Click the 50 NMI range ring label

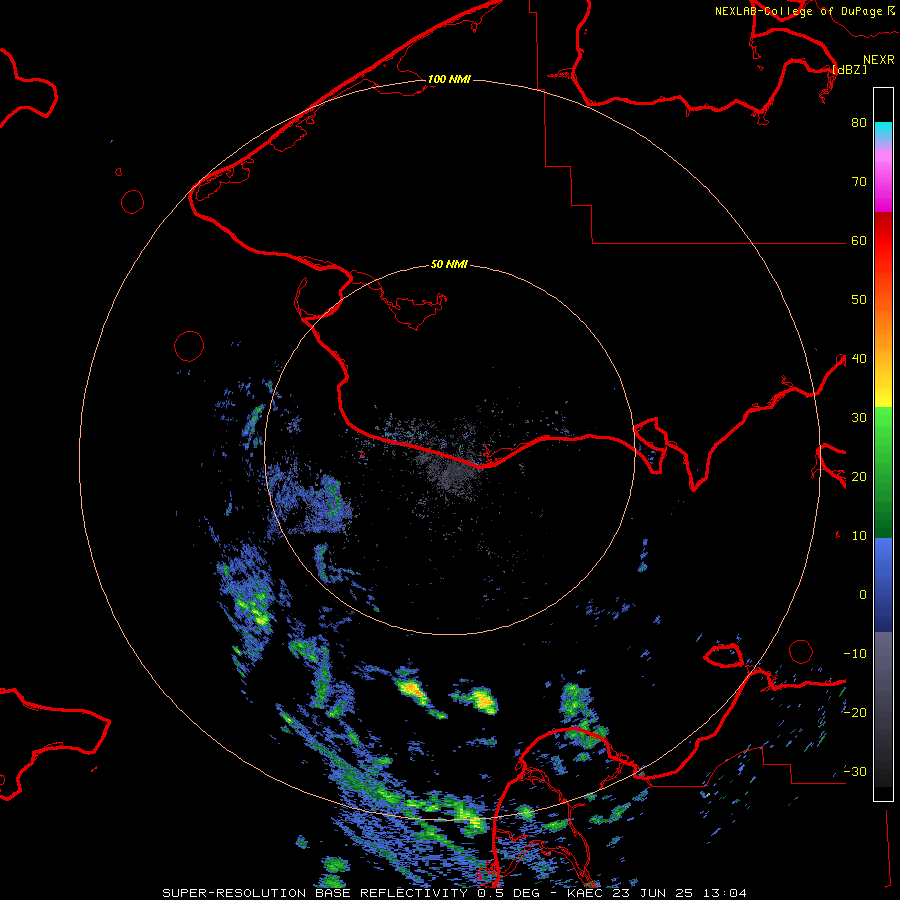tap(449, 265)
